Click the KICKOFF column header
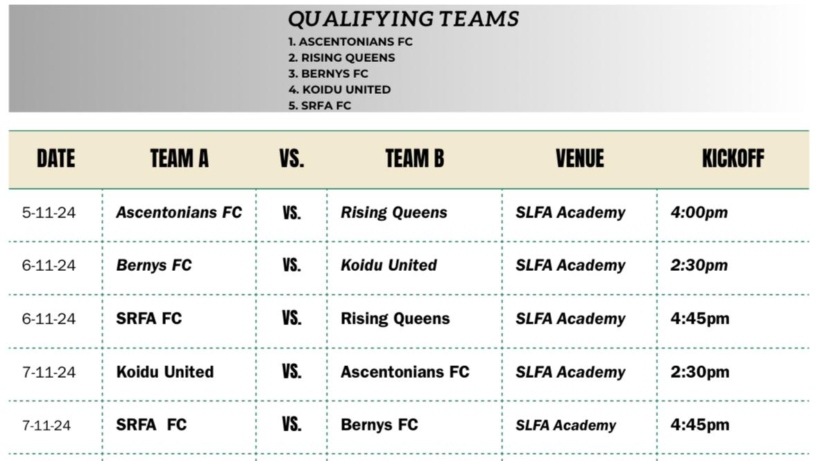The width and height of the screenshot is (818, 461). (733, 159)
